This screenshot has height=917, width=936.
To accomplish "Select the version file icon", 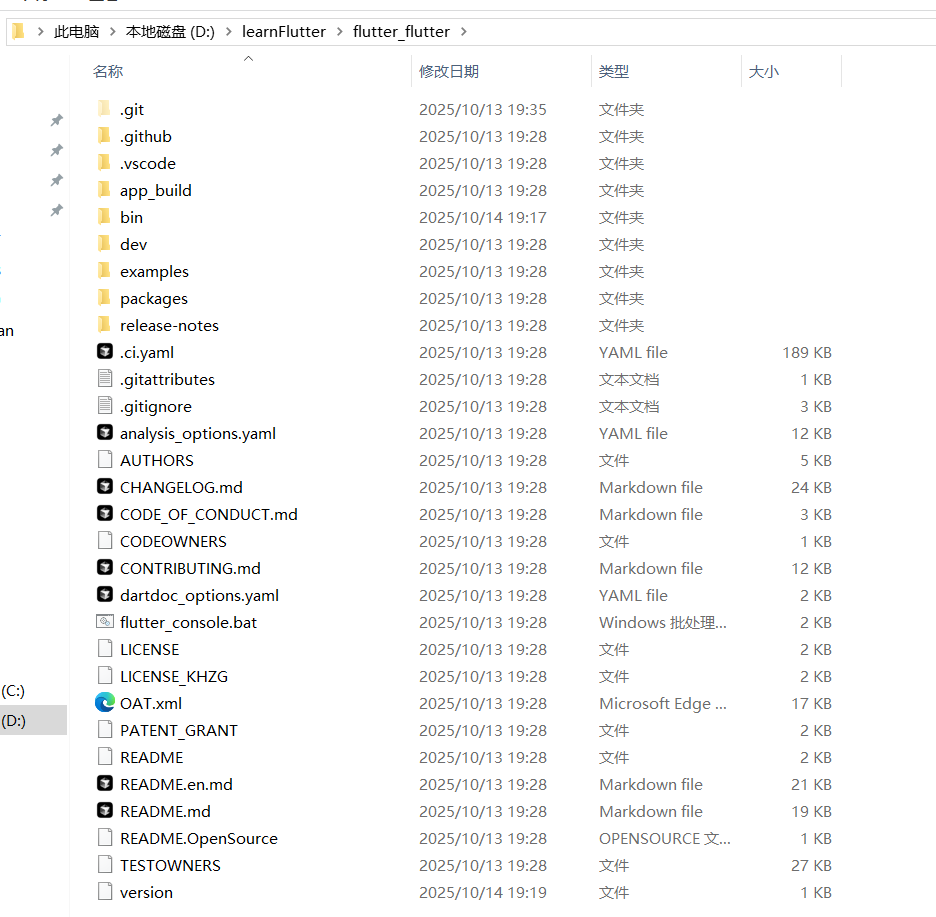I will tap(104, 891).
